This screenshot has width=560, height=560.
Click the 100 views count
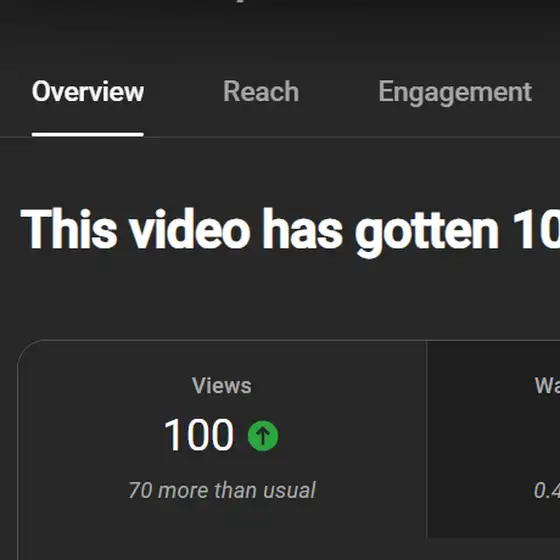coord(199,435)
